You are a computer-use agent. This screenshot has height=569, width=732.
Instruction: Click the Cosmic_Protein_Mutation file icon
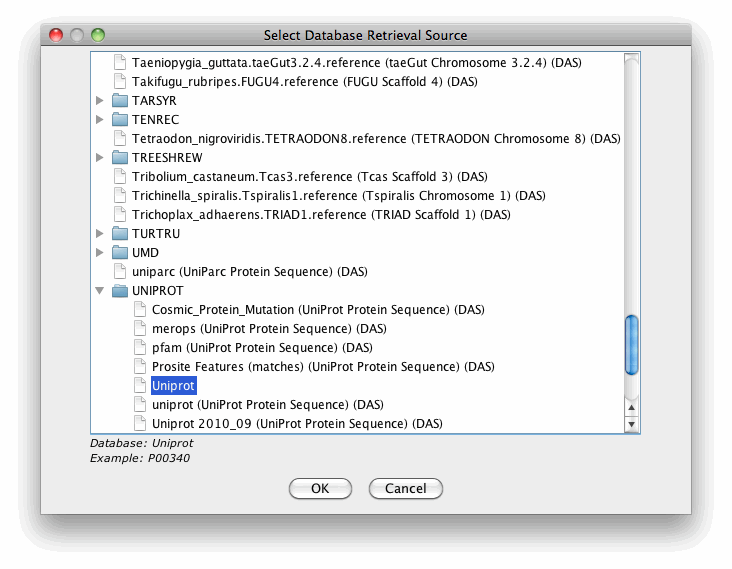point(141,310)
